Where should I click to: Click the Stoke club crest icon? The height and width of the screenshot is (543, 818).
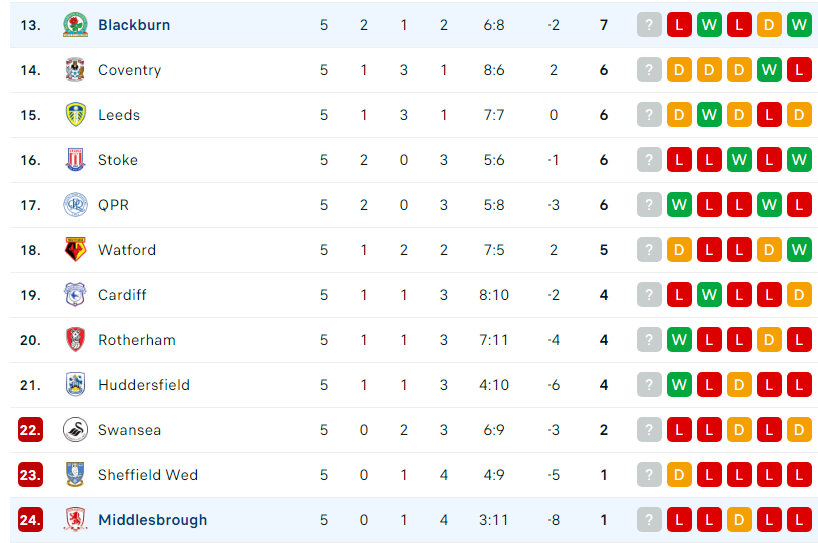click(x=75, y=160)
